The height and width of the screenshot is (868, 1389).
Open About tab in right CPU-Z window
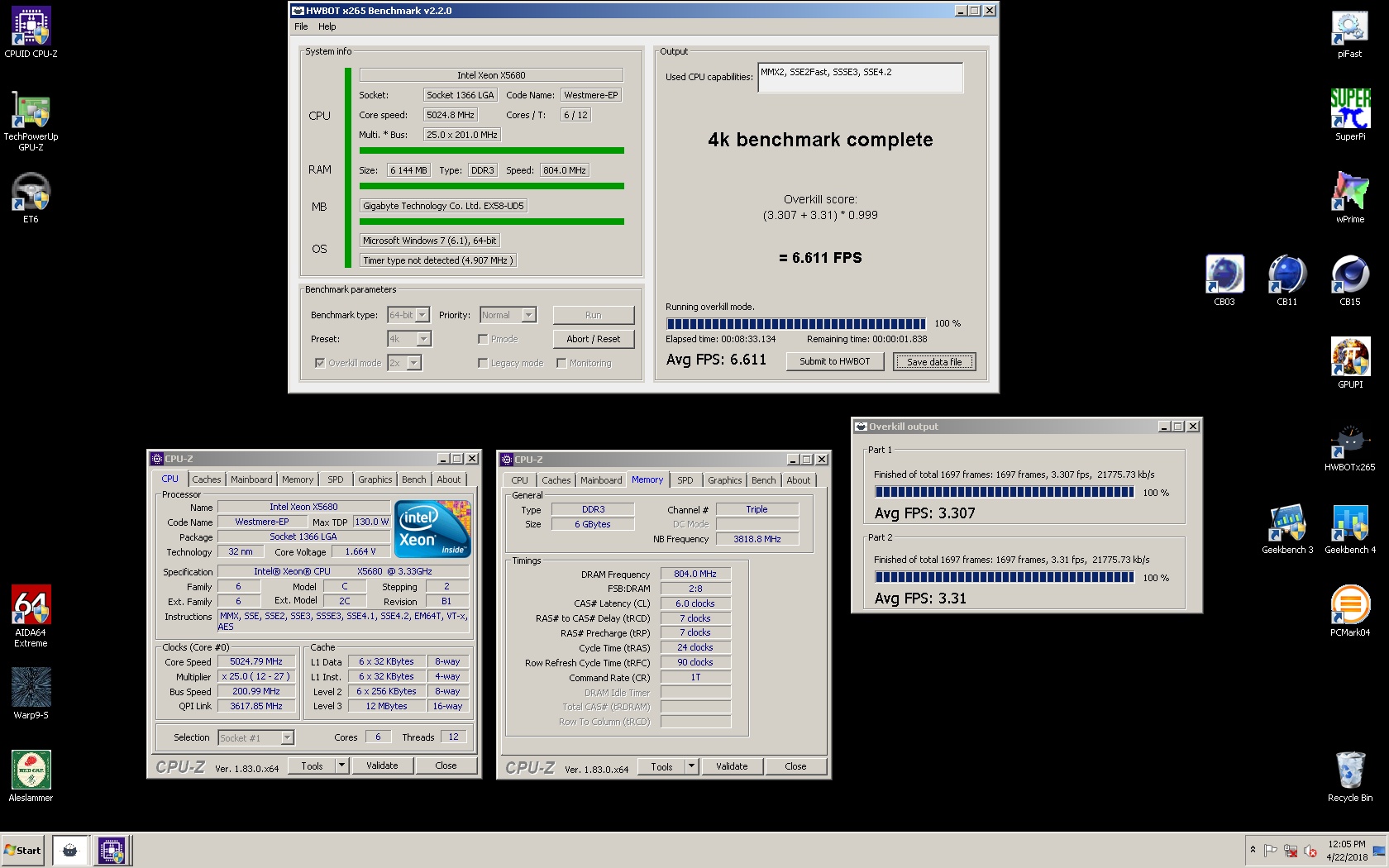(799, 480)
